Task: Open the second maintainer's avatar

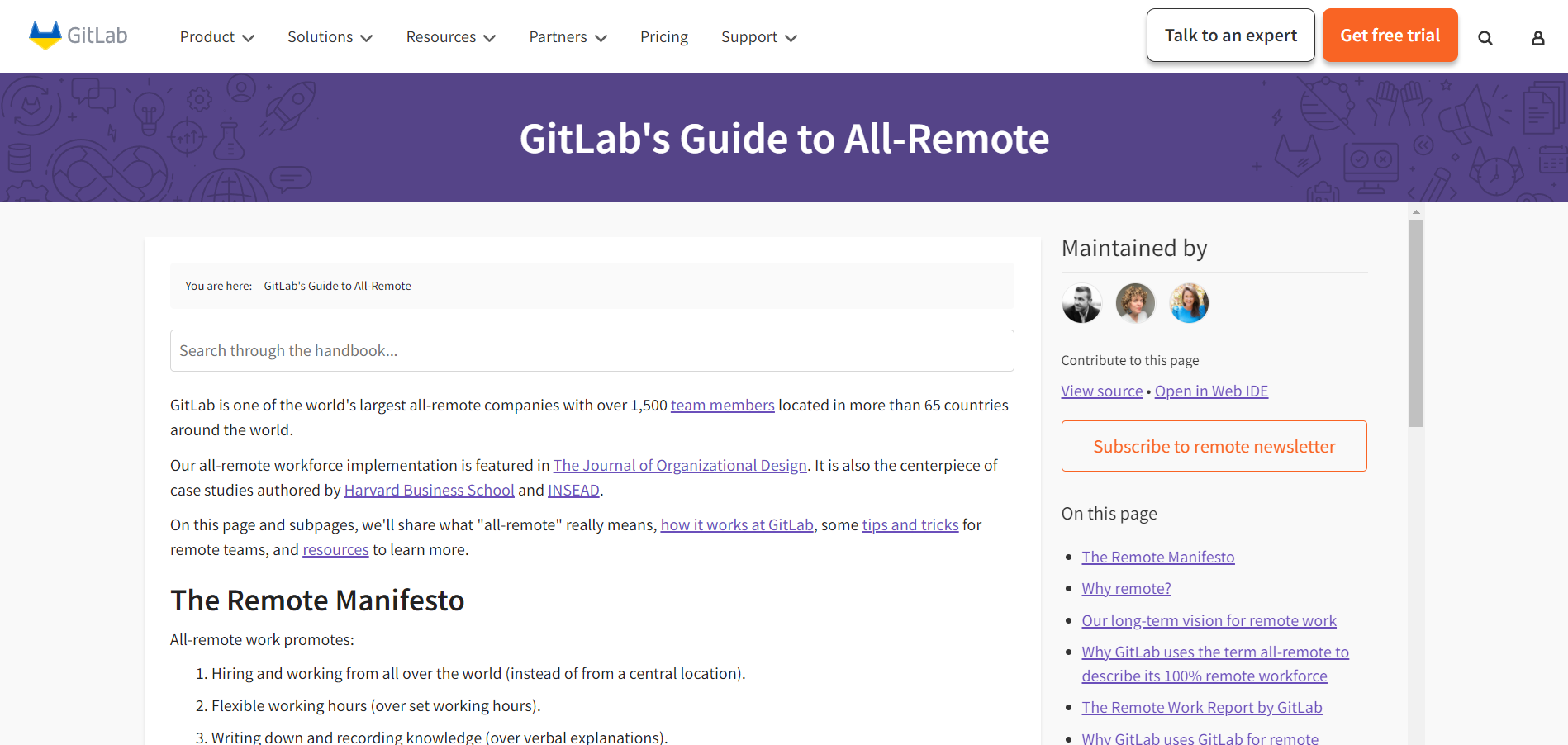Action: [x=1135, y=302]
